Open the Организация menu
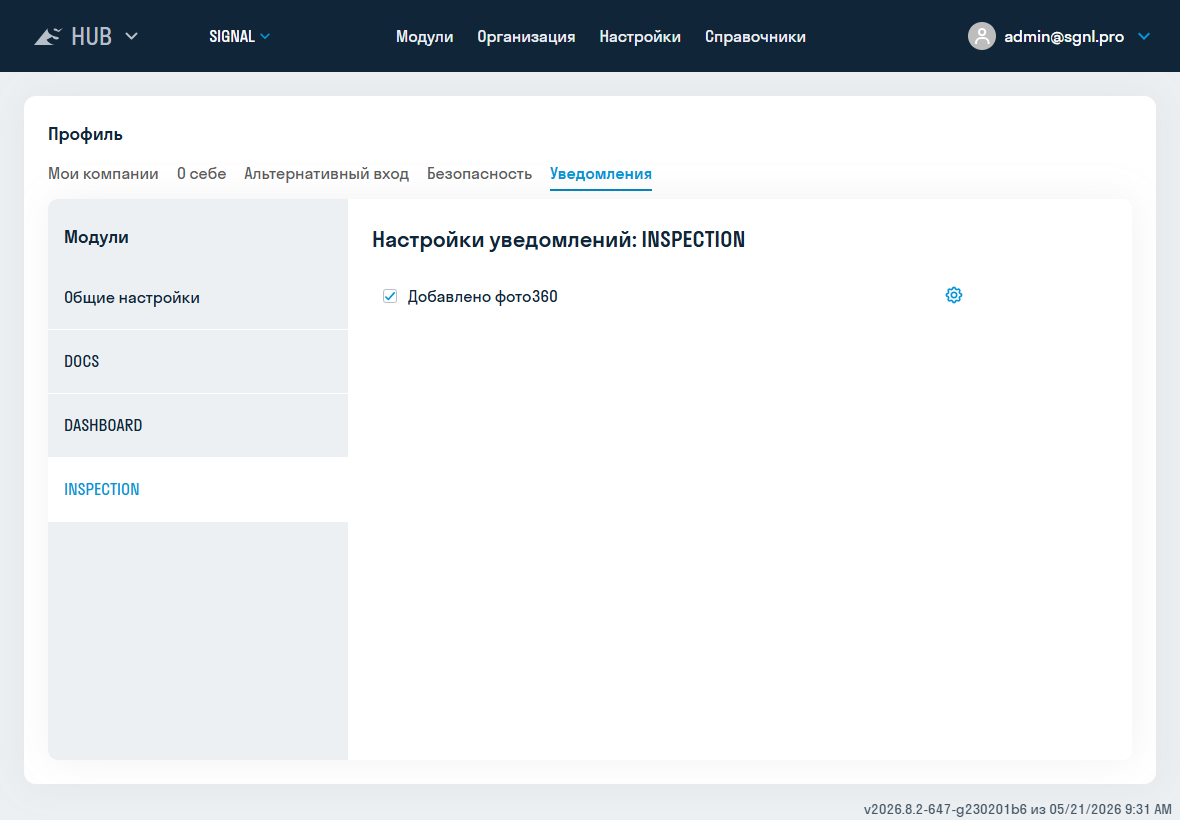Screen dimensions: 1180x820 click(x=526, y=36)
